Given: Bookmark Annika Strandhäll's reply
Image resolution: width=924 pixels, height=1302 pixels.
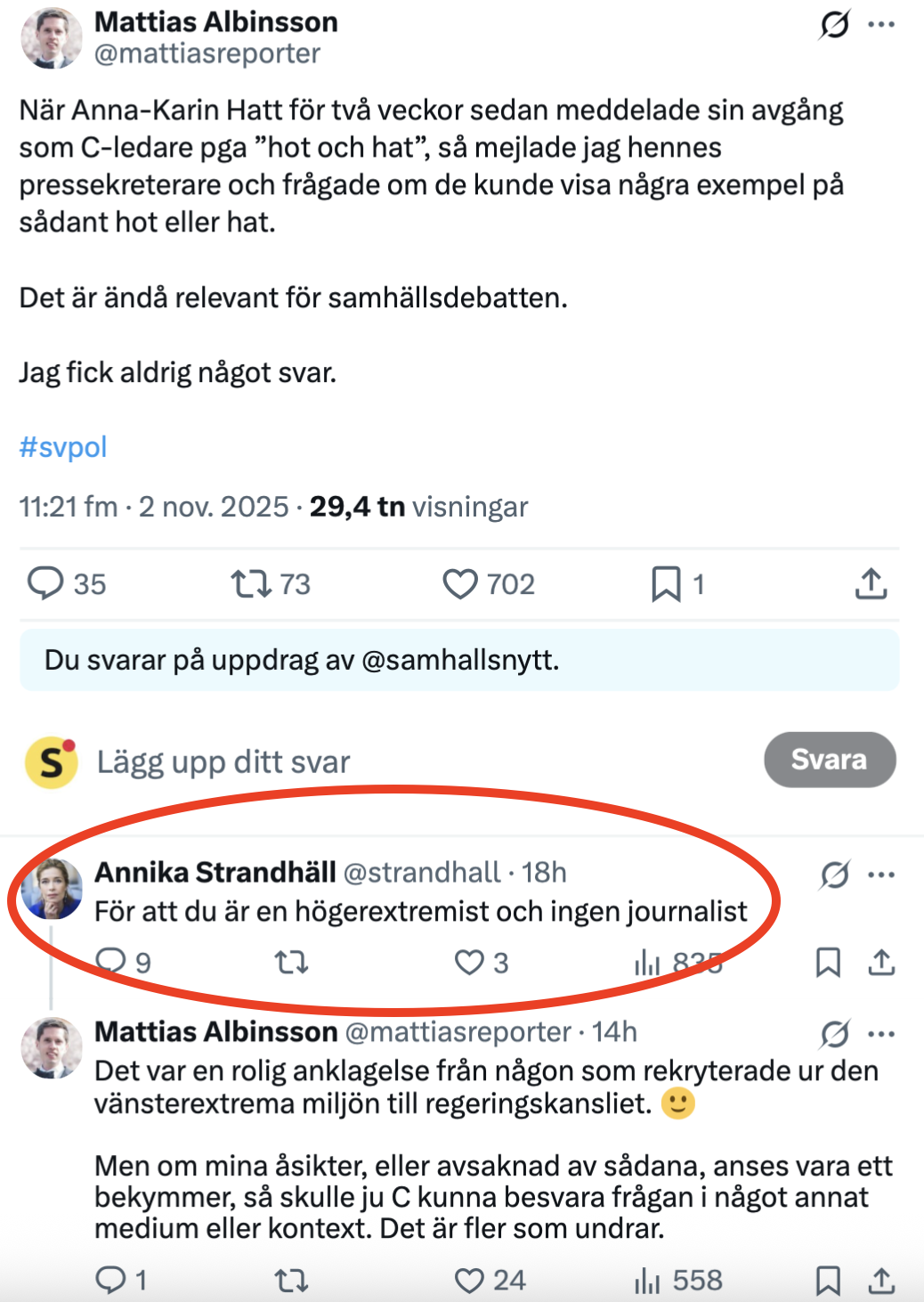Looking at the screenshot, I should pos(828,963).
